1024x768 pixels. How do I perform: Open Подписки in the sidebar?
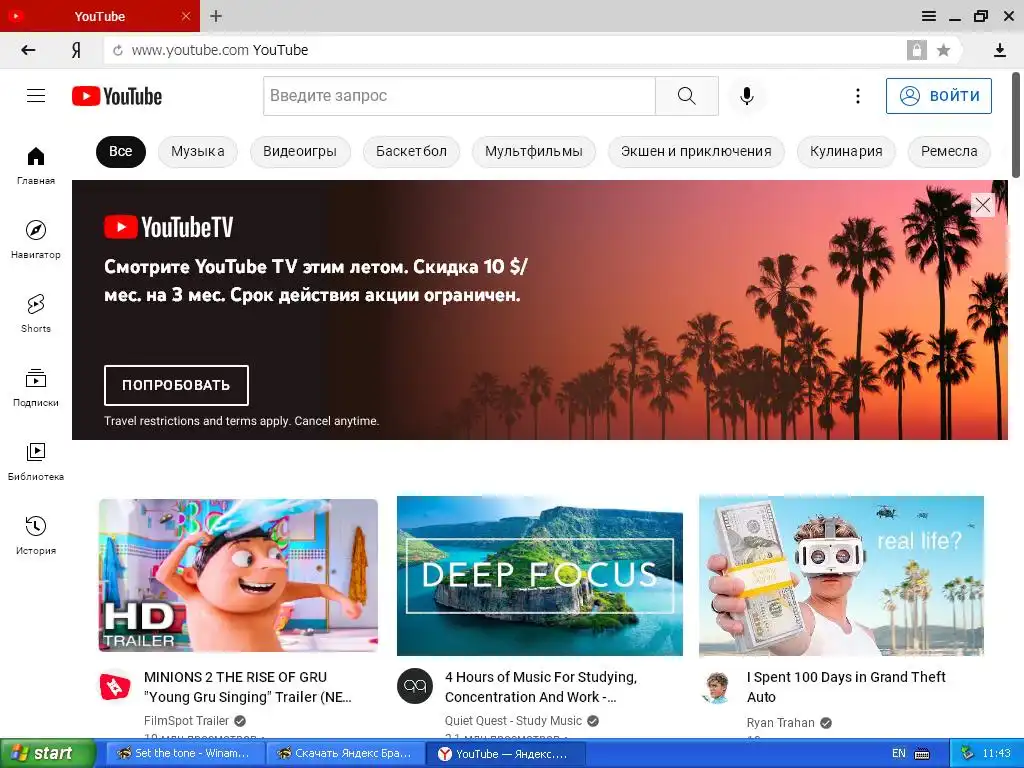[x=36, y=387]
